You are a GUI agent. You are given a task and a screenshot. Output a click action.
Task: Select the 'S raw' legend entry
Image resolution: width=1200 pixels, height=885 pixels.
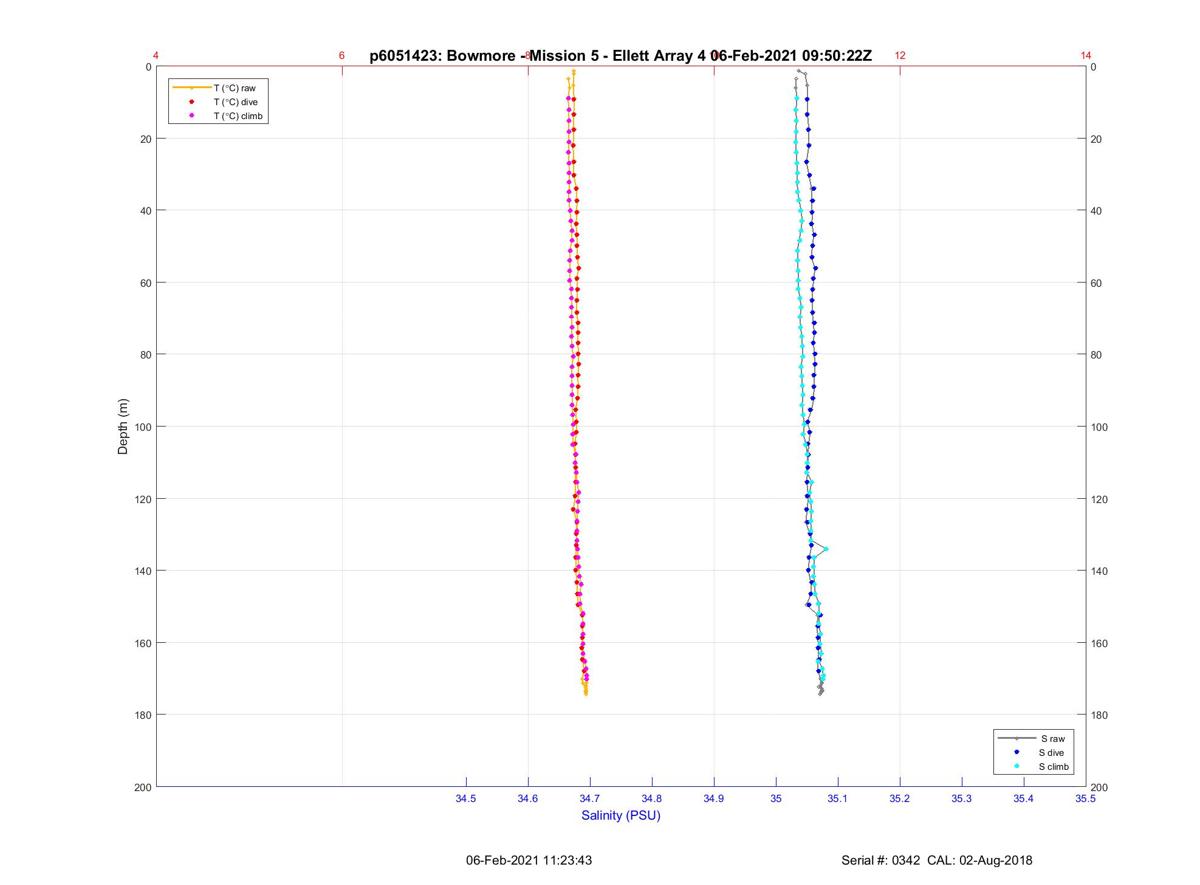[1034, 738]
